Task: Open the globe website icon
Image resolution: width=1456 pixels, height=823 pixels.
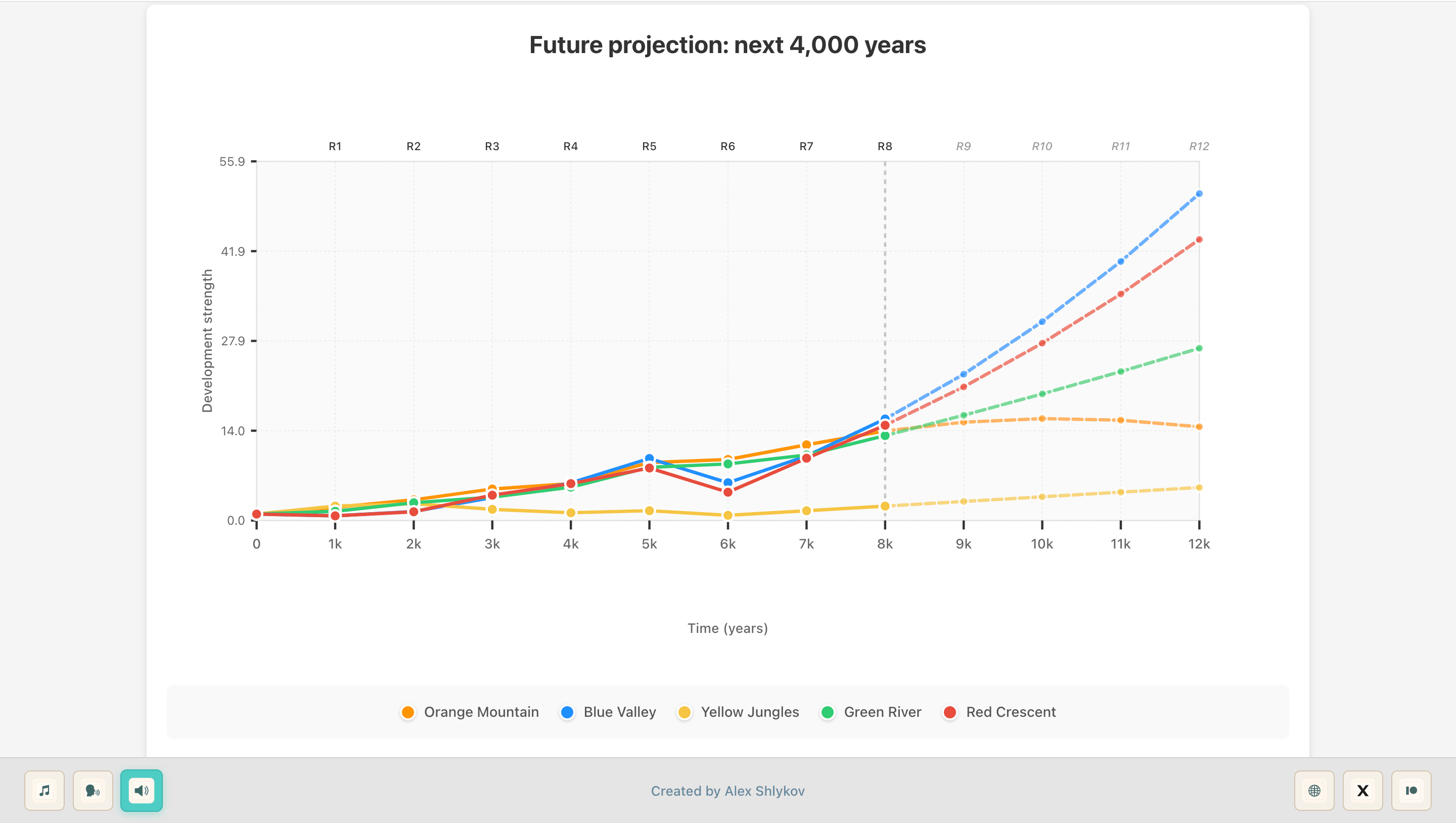Action: [1314, 790]
